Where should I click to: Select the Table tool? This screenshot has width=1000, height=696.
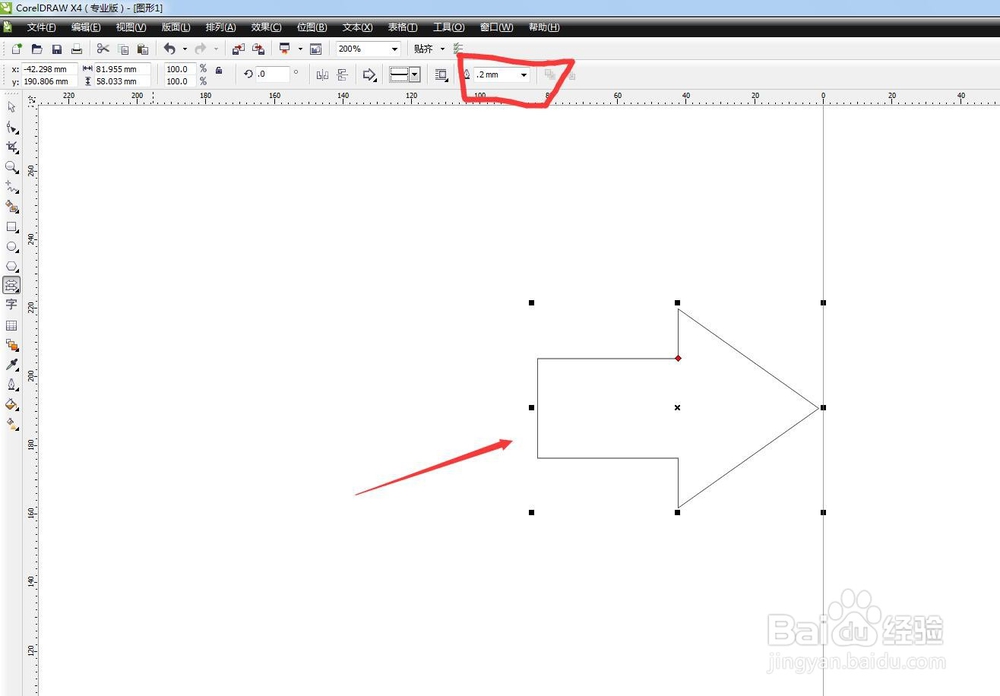pos(11,325)
